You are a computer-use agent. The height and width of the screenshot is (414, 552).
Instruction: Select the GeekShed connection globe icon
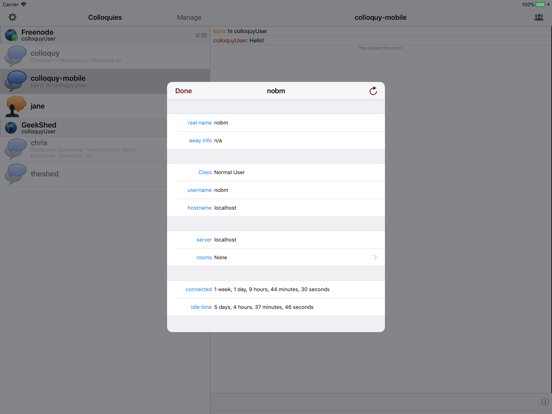tap(11, 128)
